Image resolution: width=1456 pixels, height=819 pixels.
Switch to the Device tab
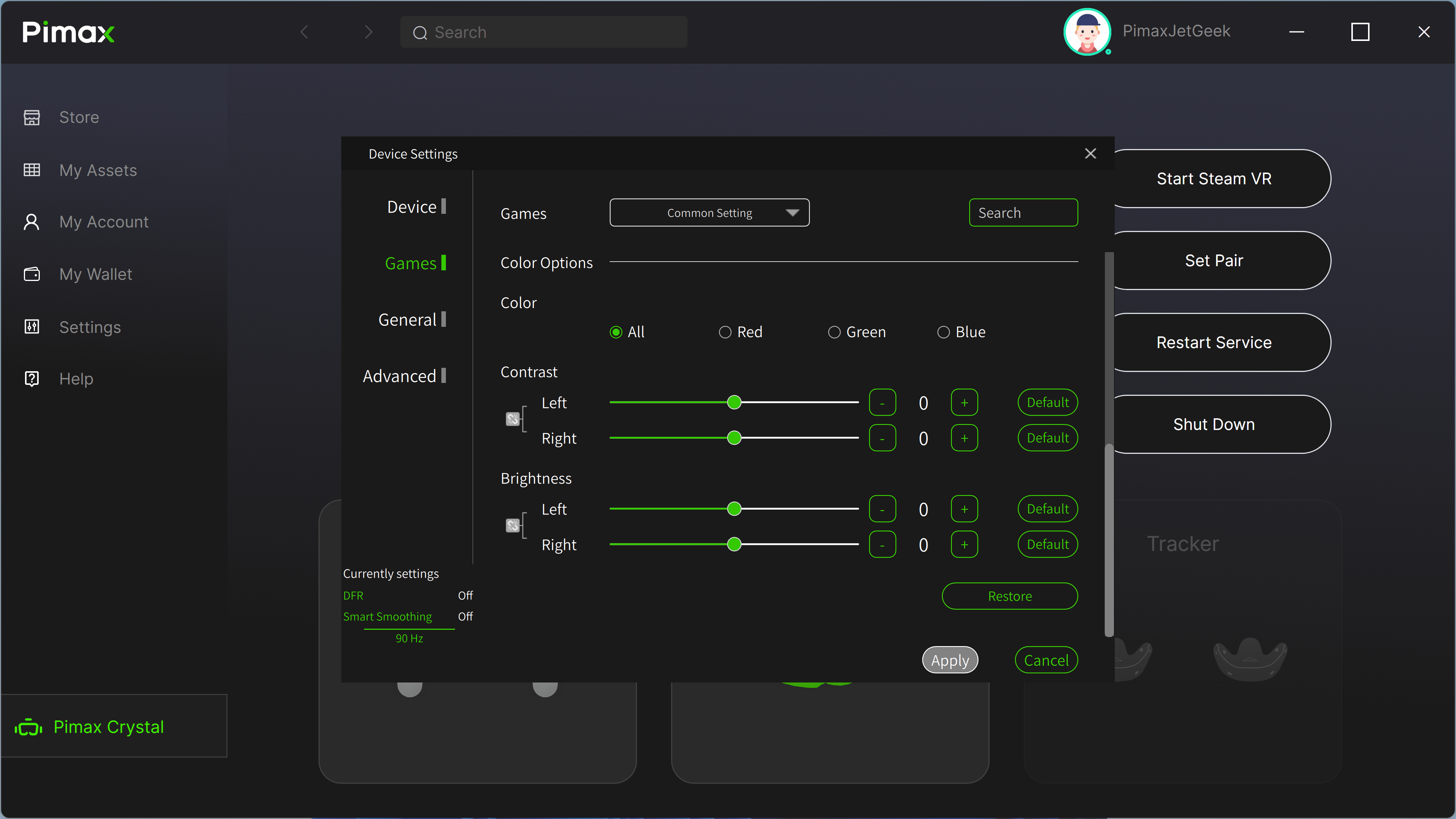coord(417,207)
